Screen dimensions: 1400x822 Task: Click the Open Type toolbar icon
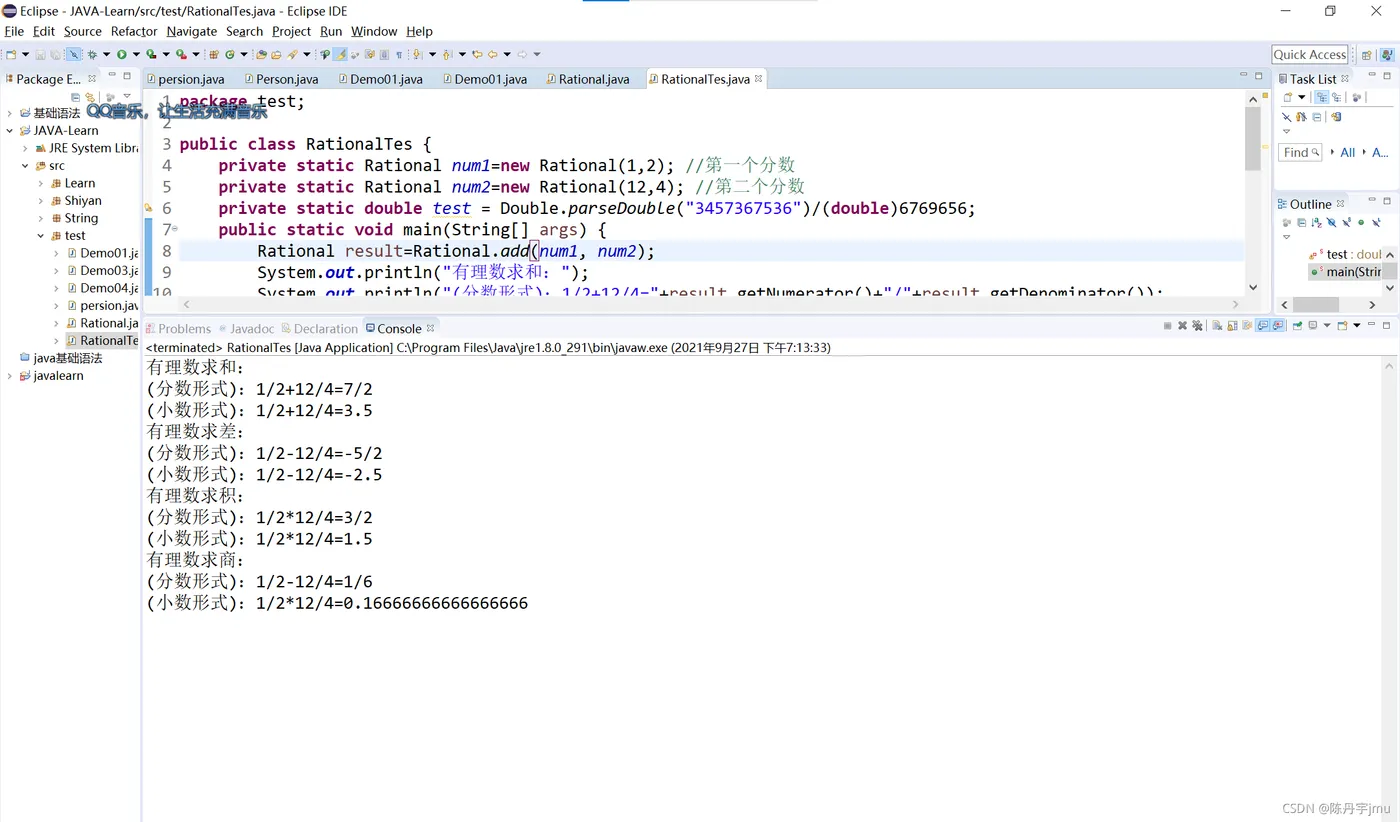pyautogui.click(x=261, y=54)
